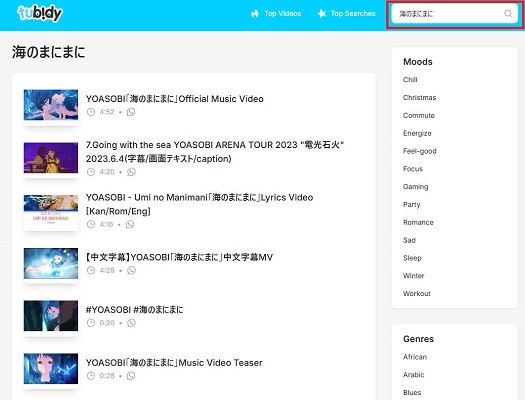The width and height of the screenshot is (525, 400).
Task: Click the 0:28 duration text
Action: tap(107, 376)
